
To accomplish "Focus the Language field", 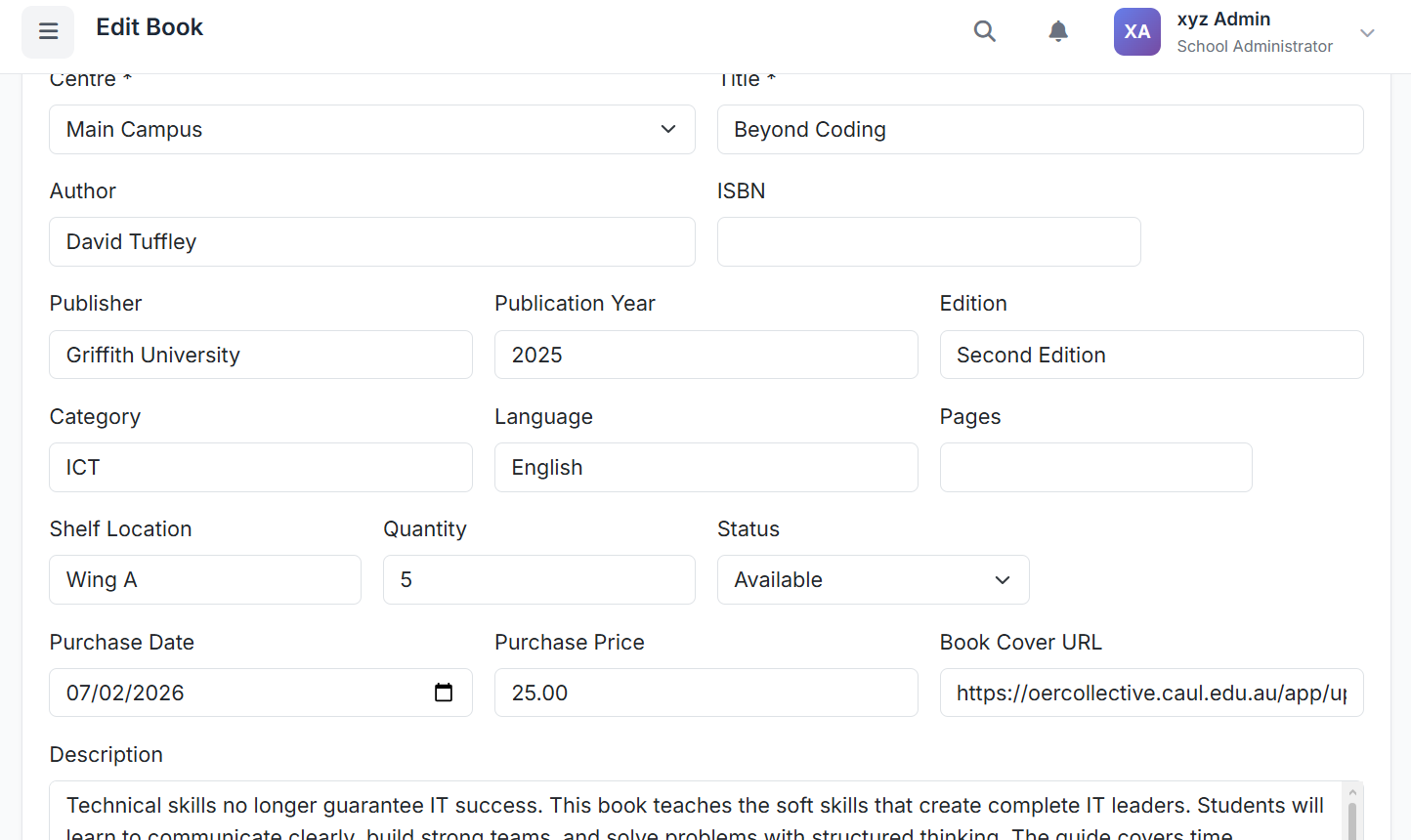I will point(705,468).
